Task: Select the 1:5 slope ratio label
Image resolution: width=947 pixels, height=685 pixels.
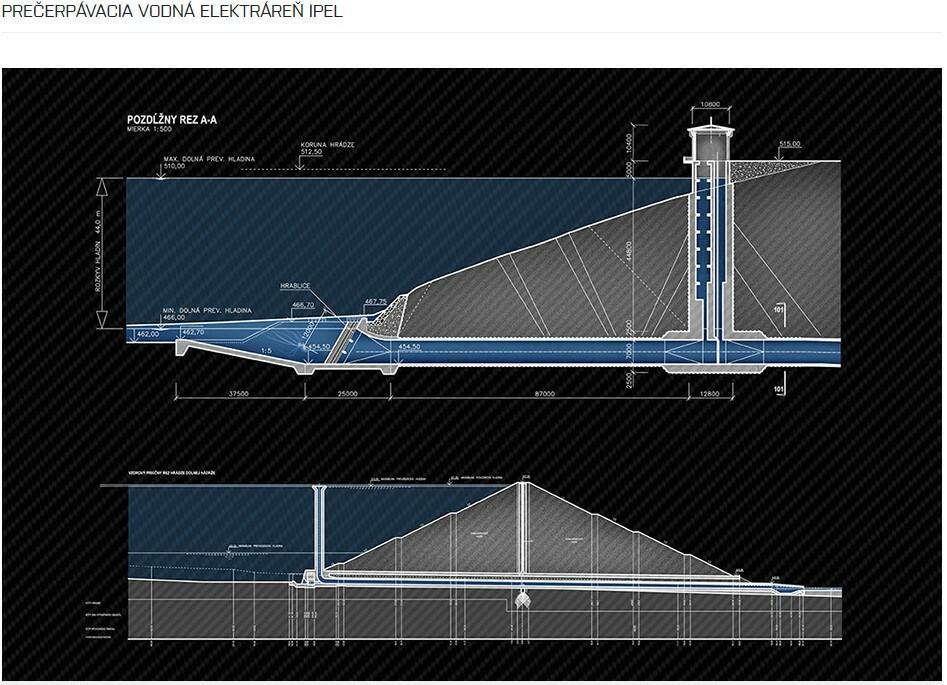Action: tap(264, 350)
